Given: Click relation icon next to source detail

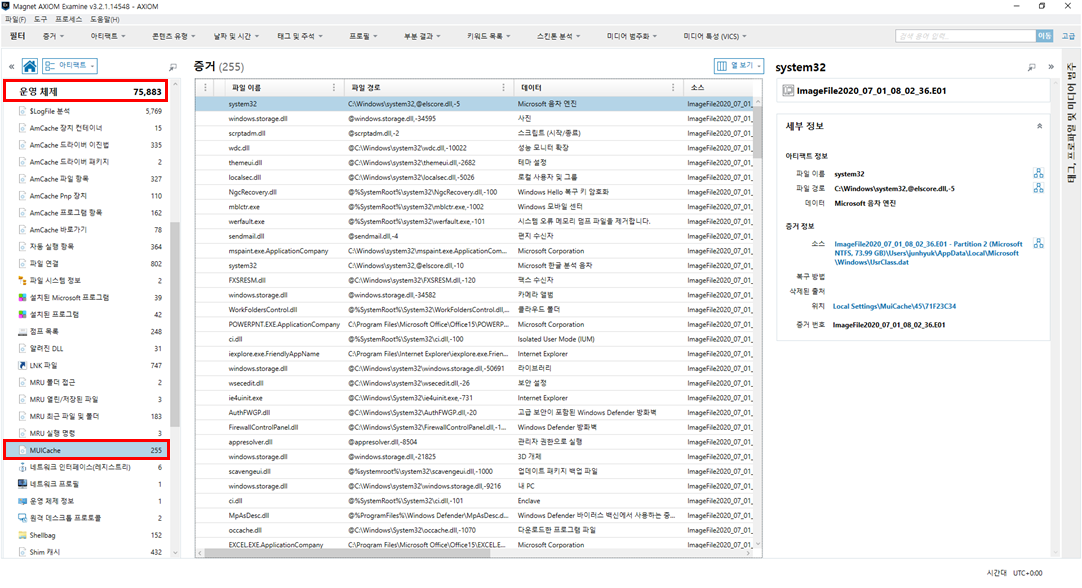Looking at the screenshot, I should [1039, 244].
